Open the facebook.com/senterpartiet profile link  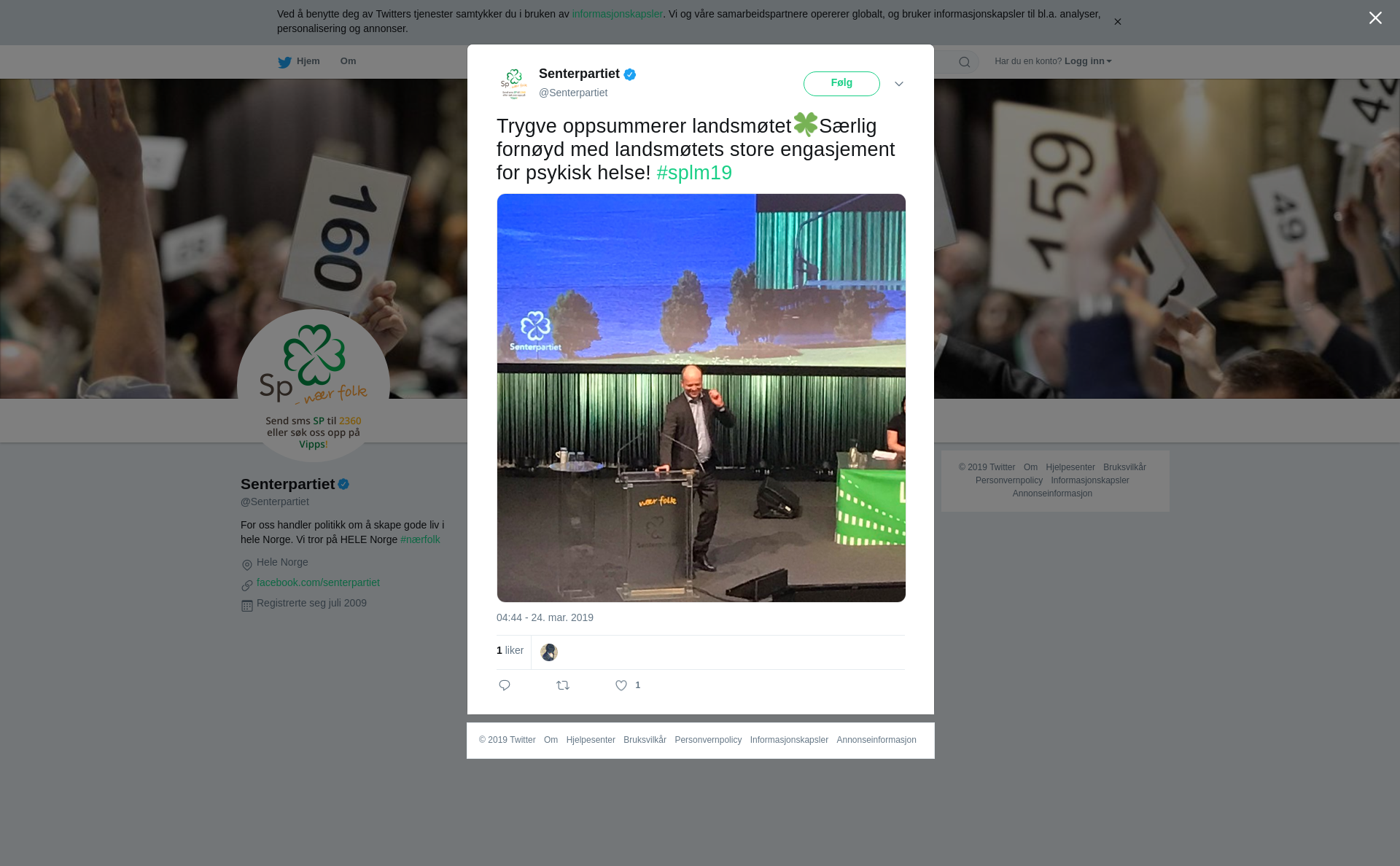[318, 582]
